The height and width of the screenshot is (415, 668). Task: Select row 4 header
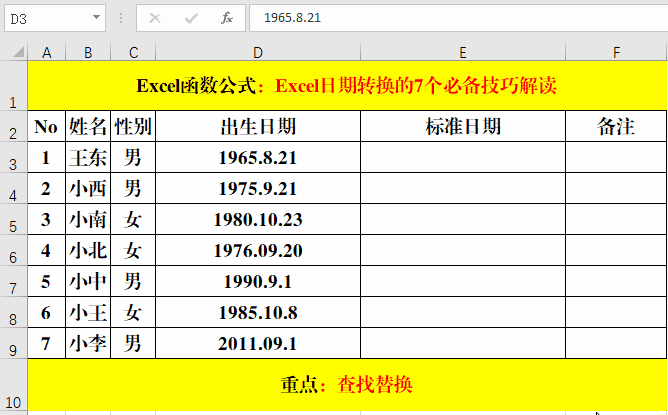coord(13,188)
